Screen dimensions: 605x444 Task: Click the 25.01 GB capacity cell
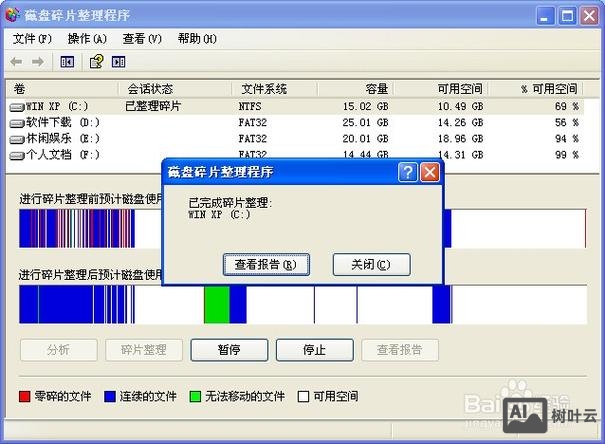(365, 123)
